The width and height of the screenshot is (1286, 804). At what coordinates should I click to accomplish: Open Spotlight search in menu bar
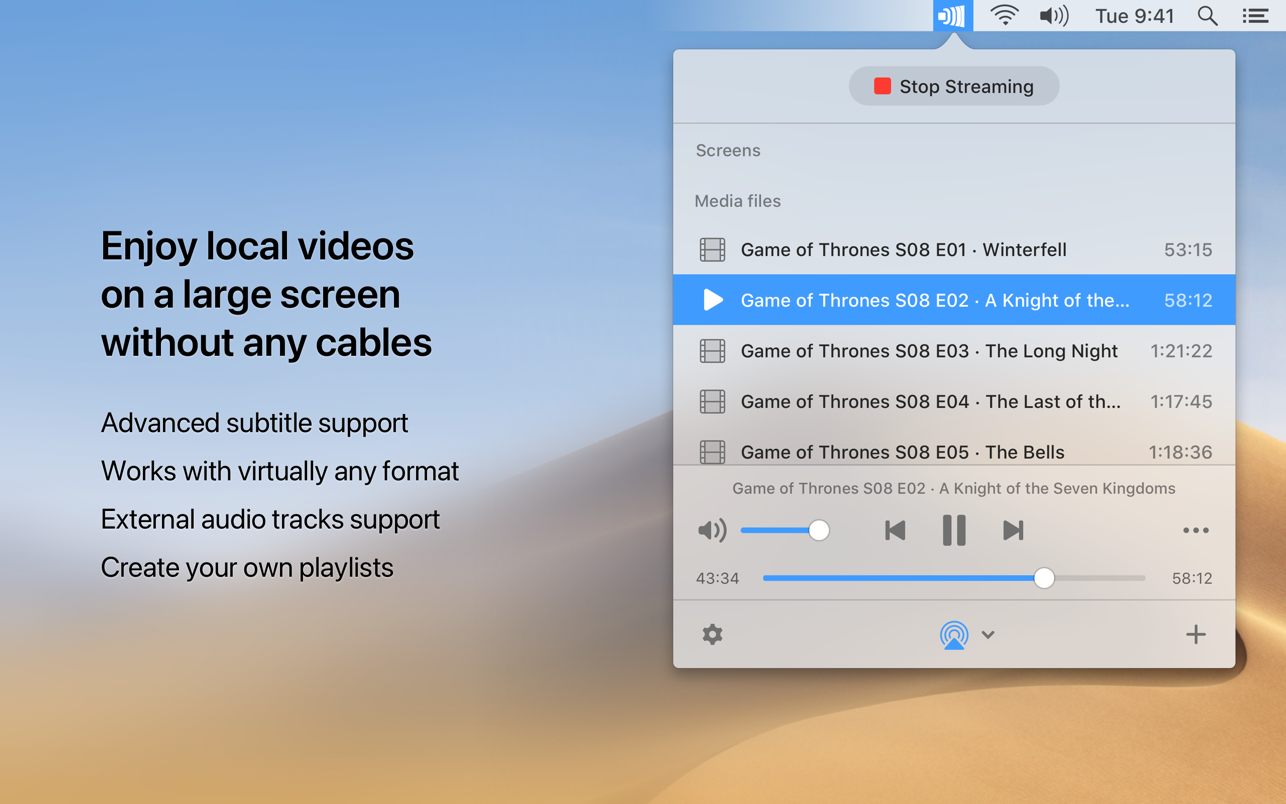[x=1207, y=15]
